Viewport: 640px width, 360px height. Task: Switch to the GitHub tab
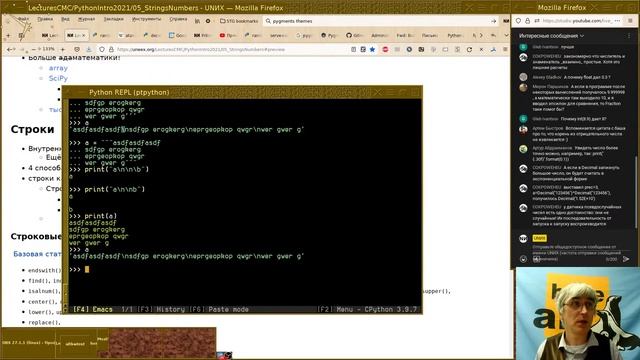click(354, 36)
